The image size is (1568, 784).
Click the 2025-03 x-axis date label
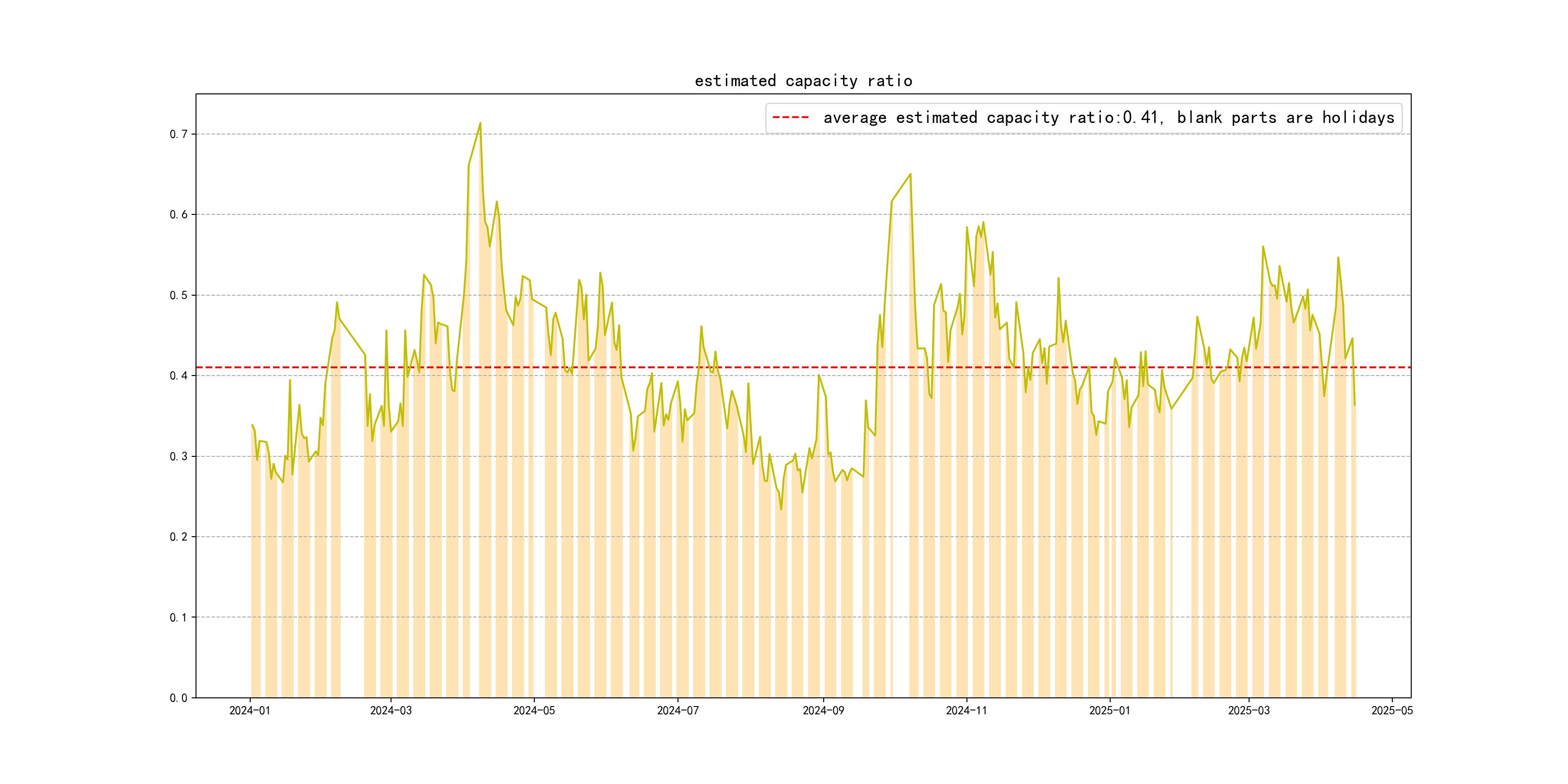click(x=1249, y=710)
